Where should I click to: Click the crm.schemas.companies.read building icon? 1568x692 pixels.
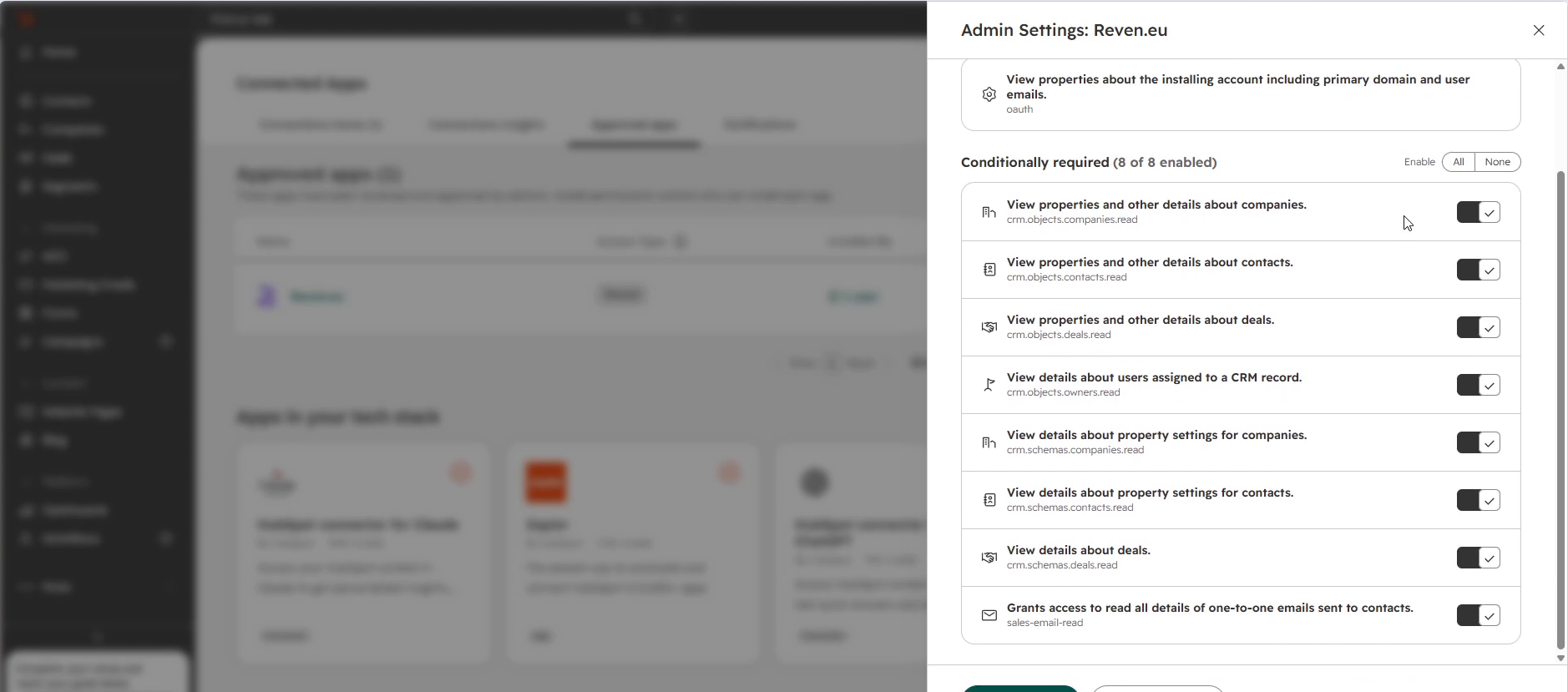tap(989, 442)
